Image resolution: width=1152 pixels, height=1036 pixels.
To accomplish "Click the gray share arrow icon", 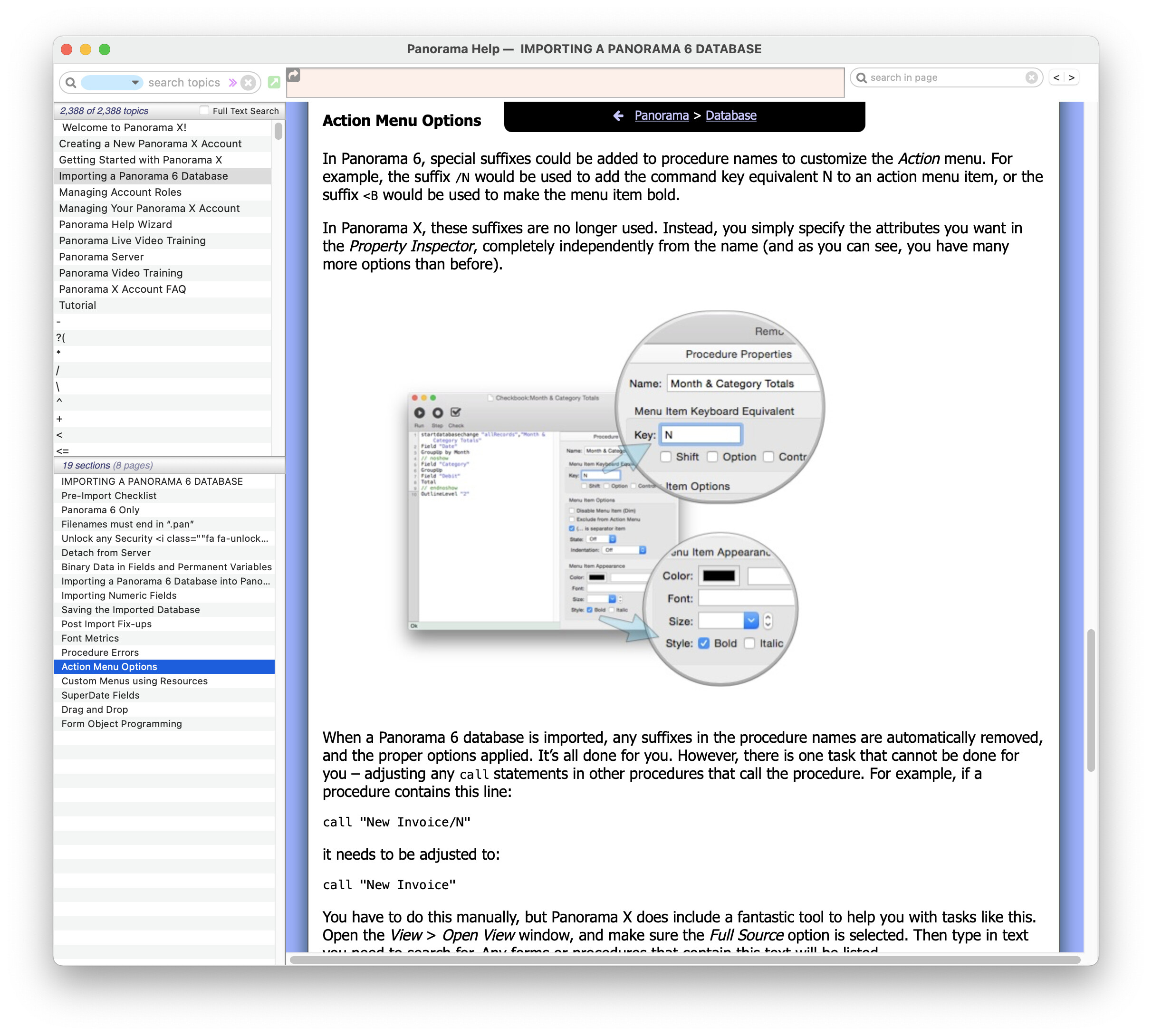I will [x=294, y=75].
